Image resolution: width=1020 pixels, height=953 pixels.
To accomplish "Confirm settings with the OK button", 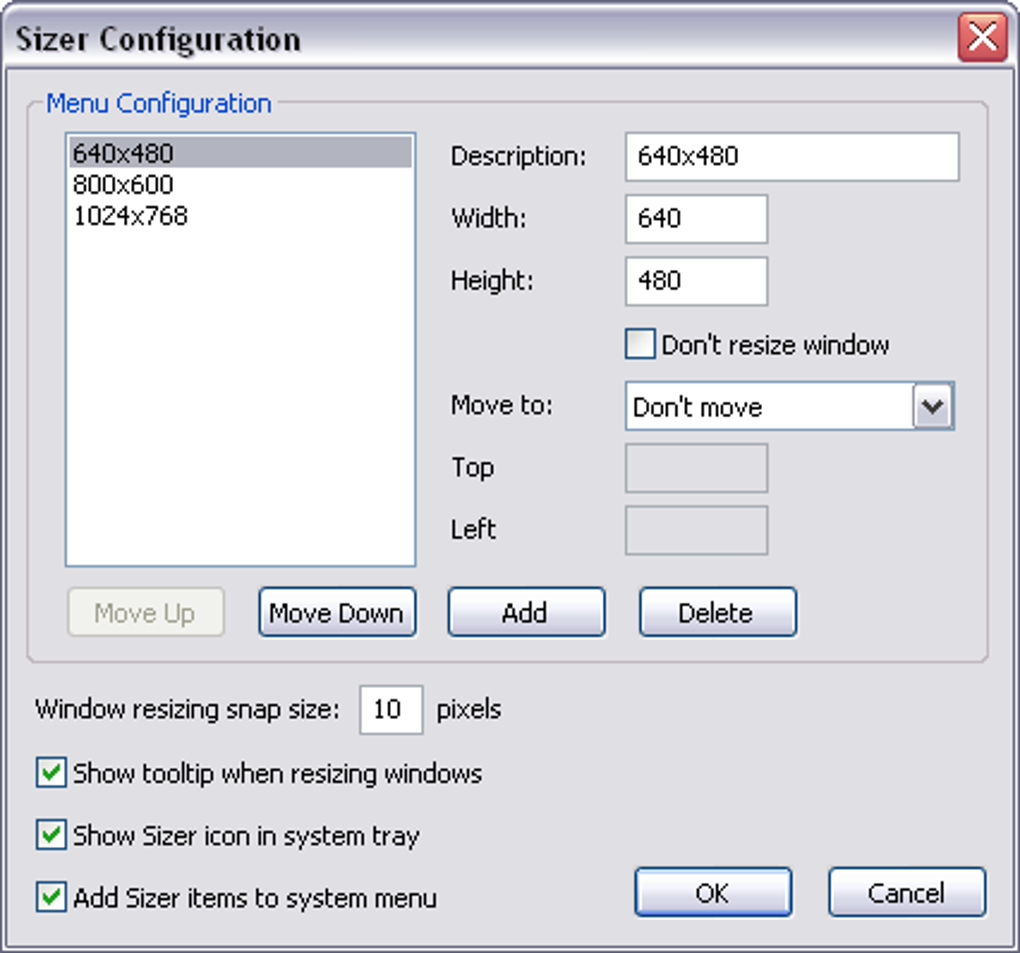I will 713,892.
